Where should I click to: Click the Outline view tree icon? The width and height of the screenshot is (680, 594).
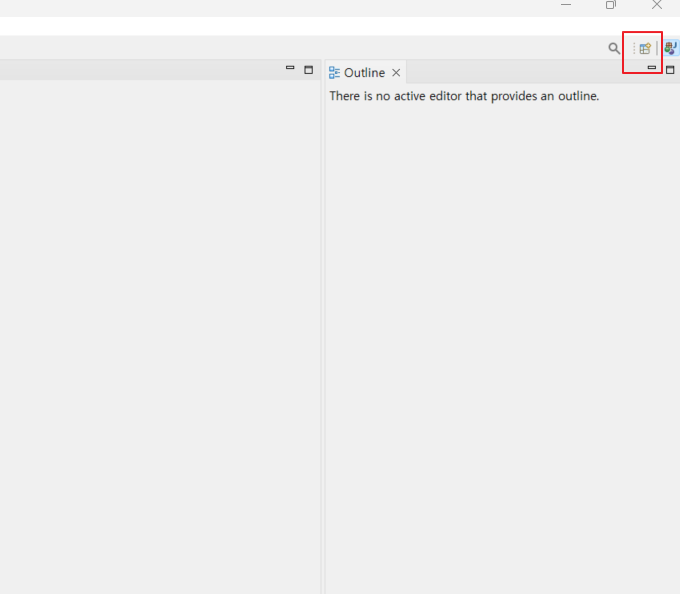coord(334,72)
